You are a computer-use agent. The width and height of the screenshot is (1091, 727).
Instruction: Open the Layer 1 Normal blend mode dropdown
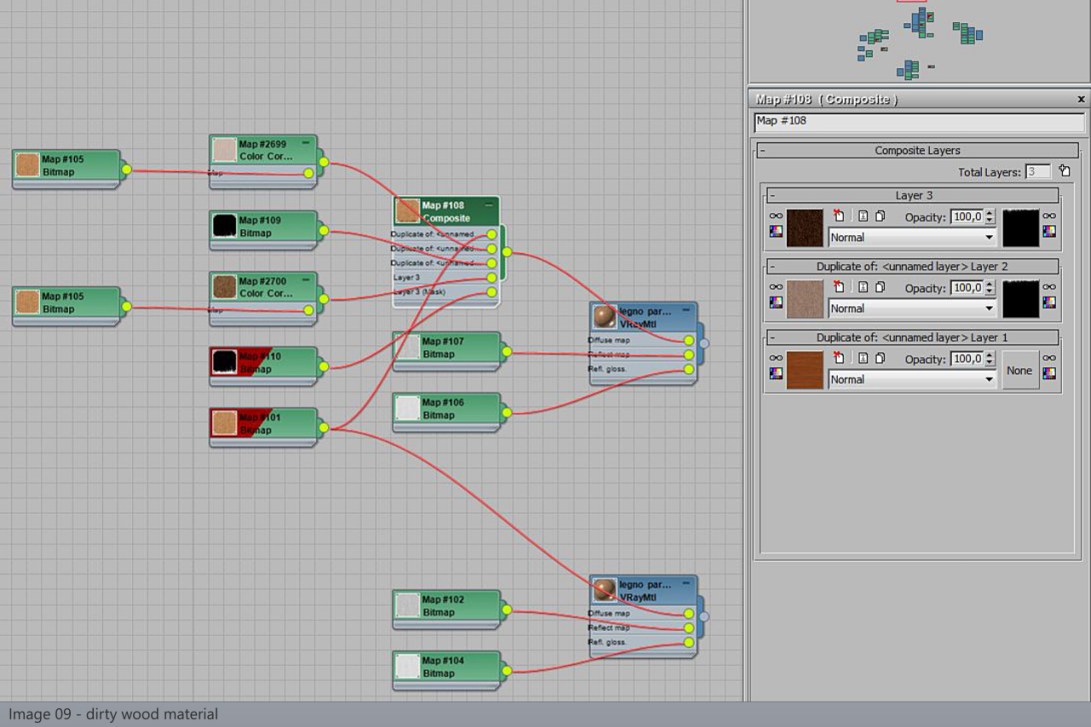(912, 380)
